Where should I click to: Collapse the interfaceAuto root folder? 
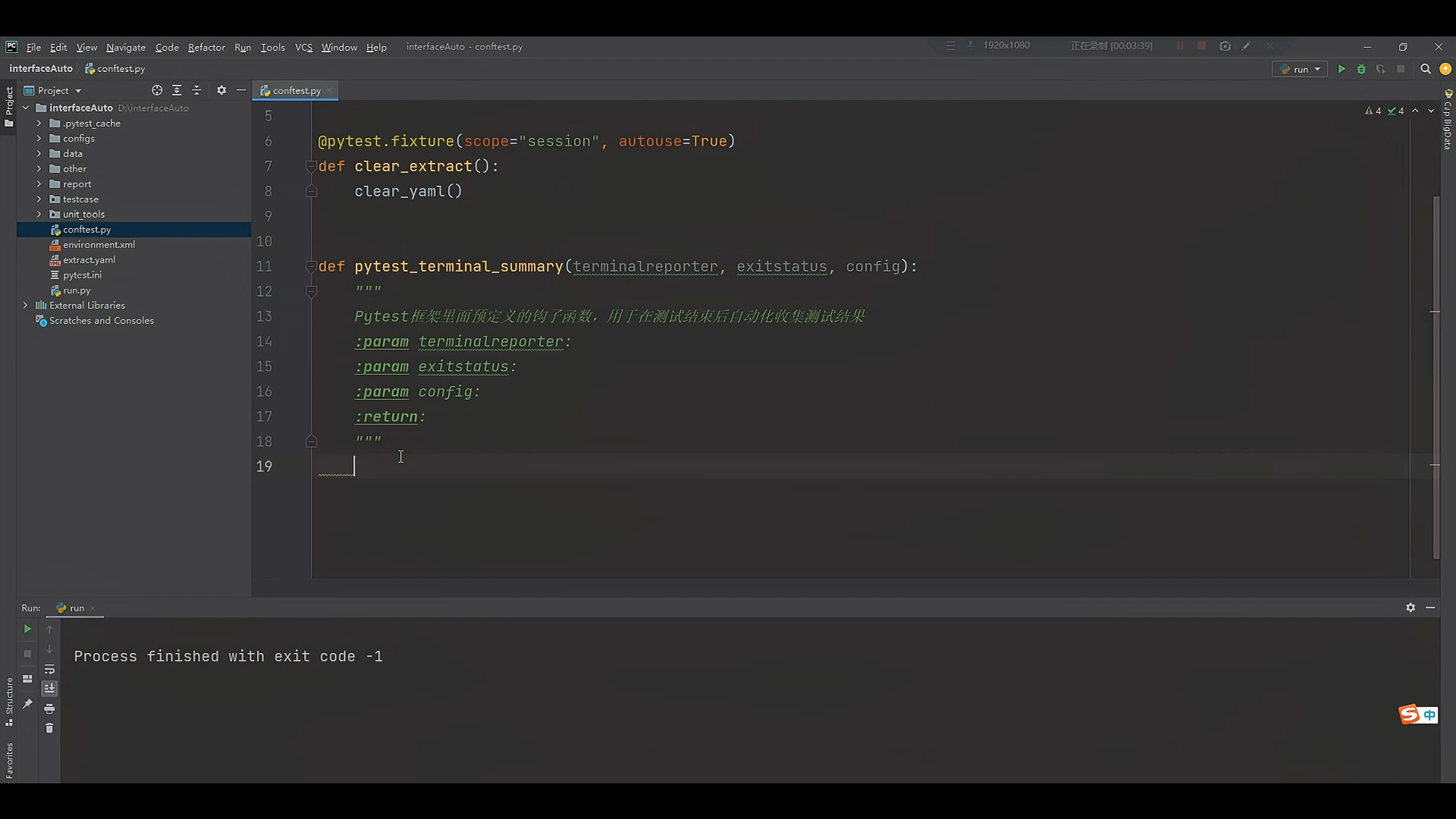(x=26, y=108)
